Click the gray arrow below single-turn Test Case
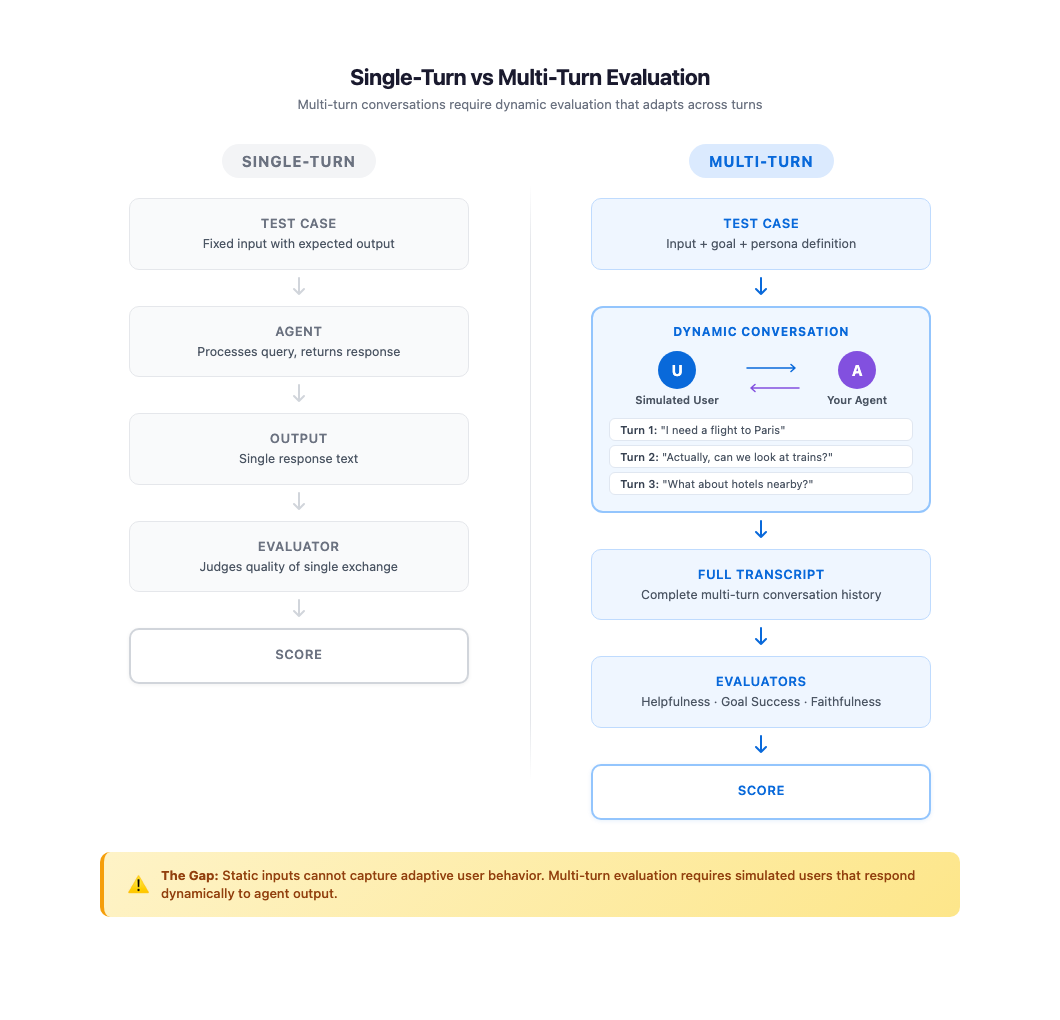This screenshot has width=1060, height=1020. click(299, 287)
